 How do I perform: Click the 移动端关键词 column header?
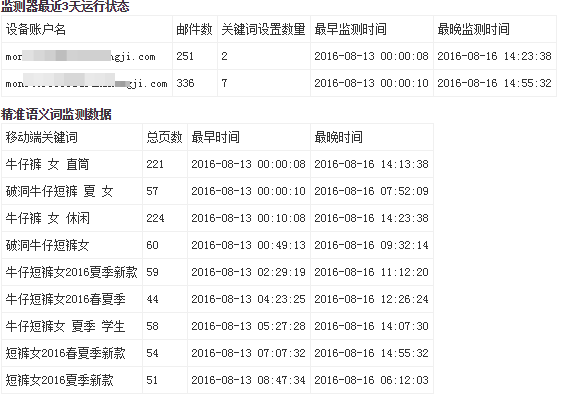click(x=42, y=137)
